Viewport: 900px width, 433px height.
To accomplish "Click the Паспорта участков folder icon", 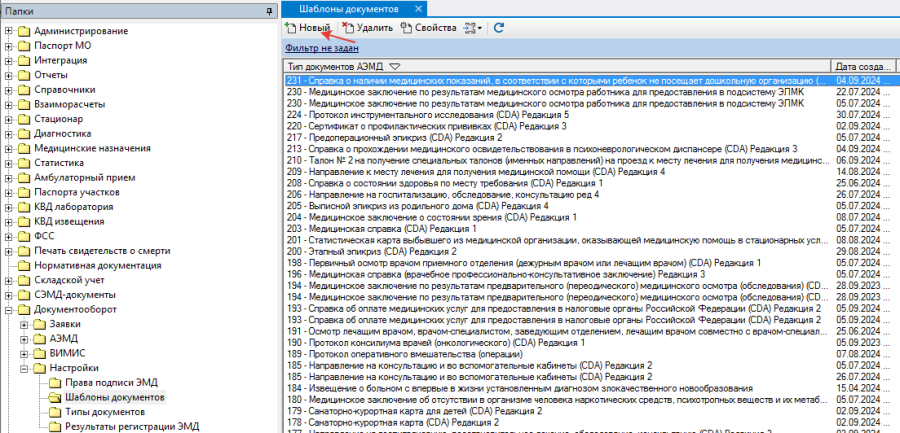I will [x=24, y=192].
